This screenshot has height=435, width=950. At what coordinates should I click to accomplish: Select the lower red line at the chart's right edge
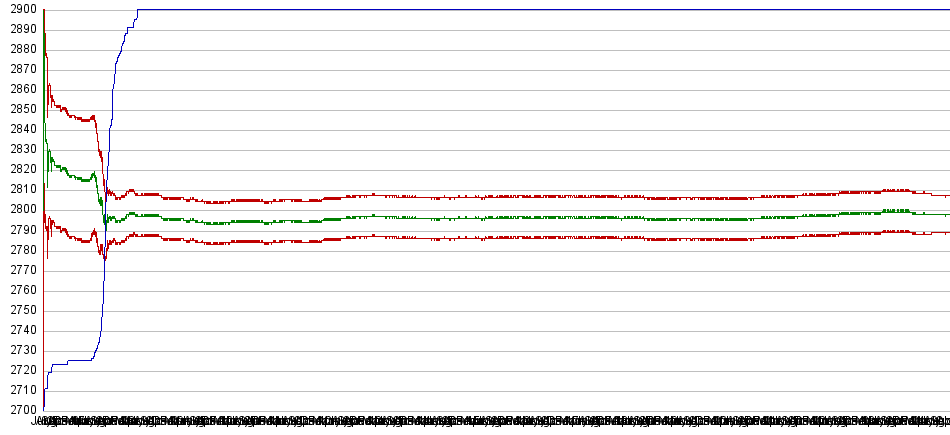944,232
